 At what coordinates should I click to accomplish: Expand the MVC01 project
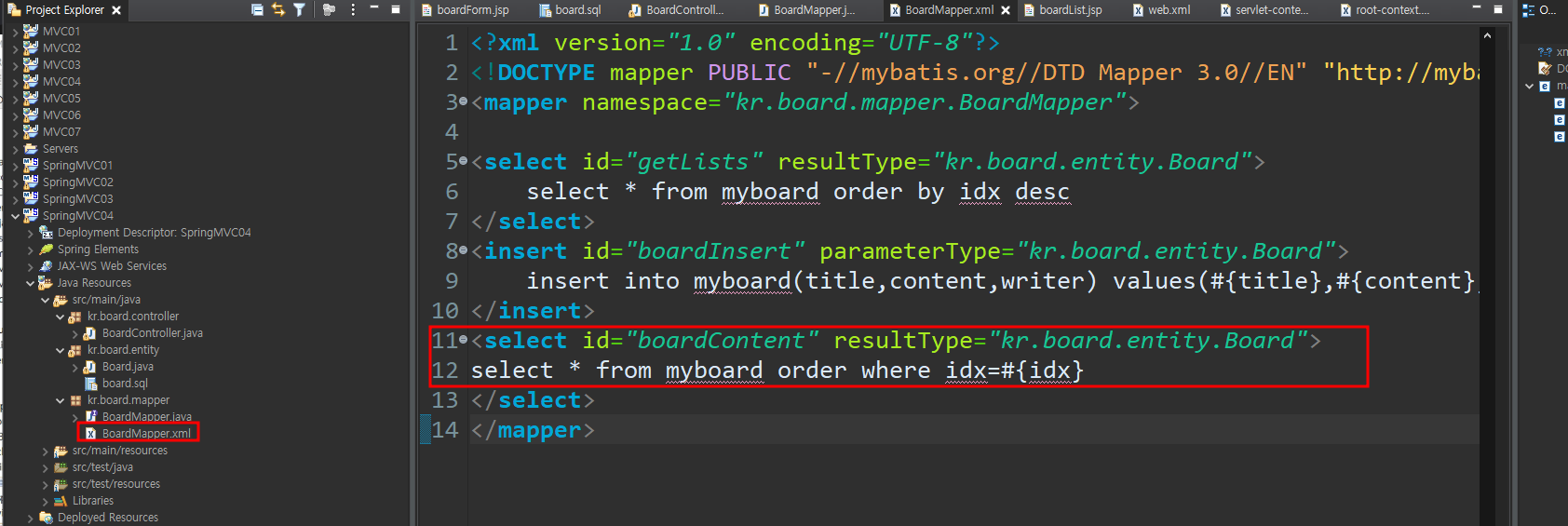16,32
